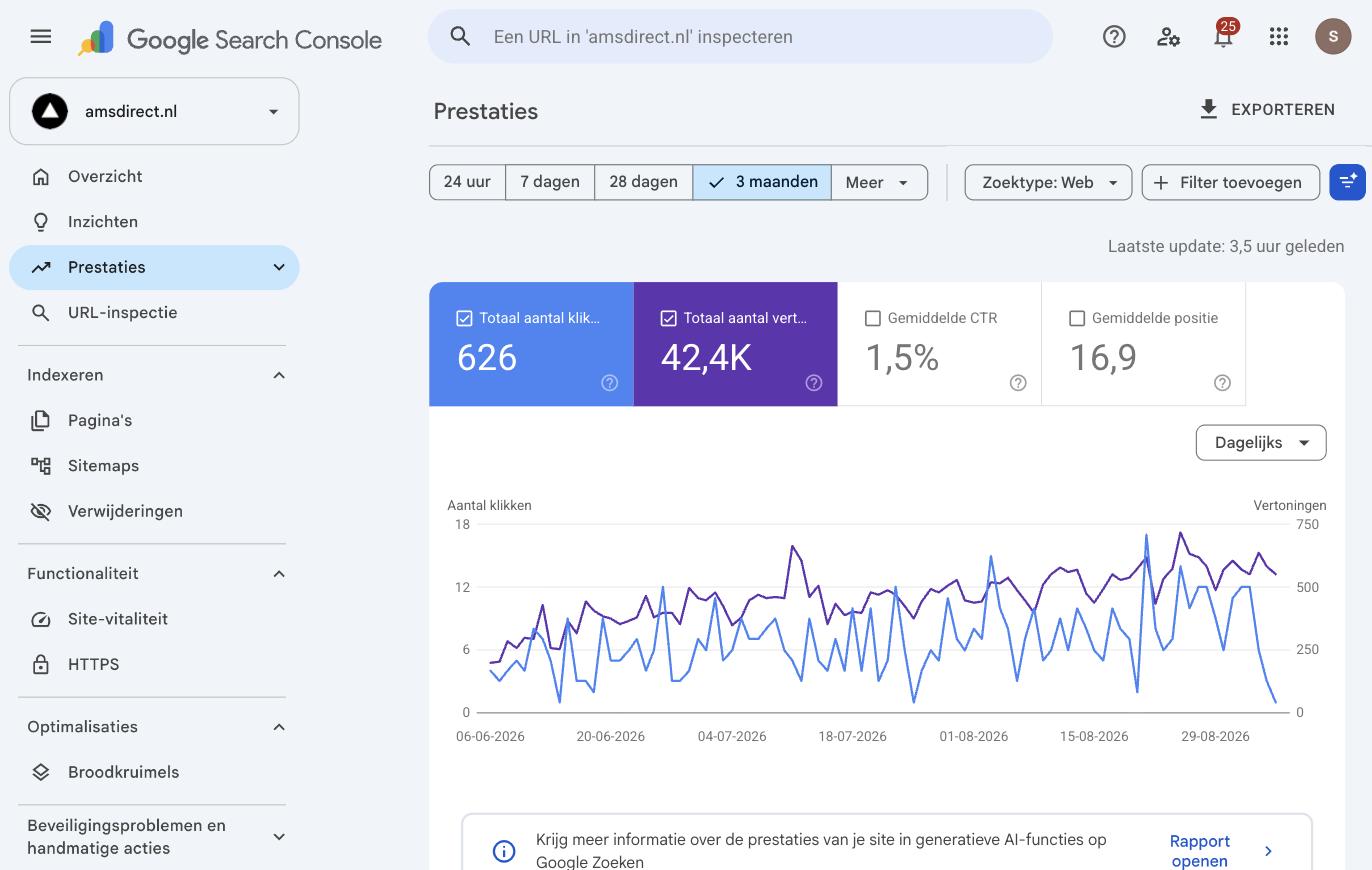Open the hamburger main menu
The height and width of the screenshot is (870, 1372).
pos(41,37)
